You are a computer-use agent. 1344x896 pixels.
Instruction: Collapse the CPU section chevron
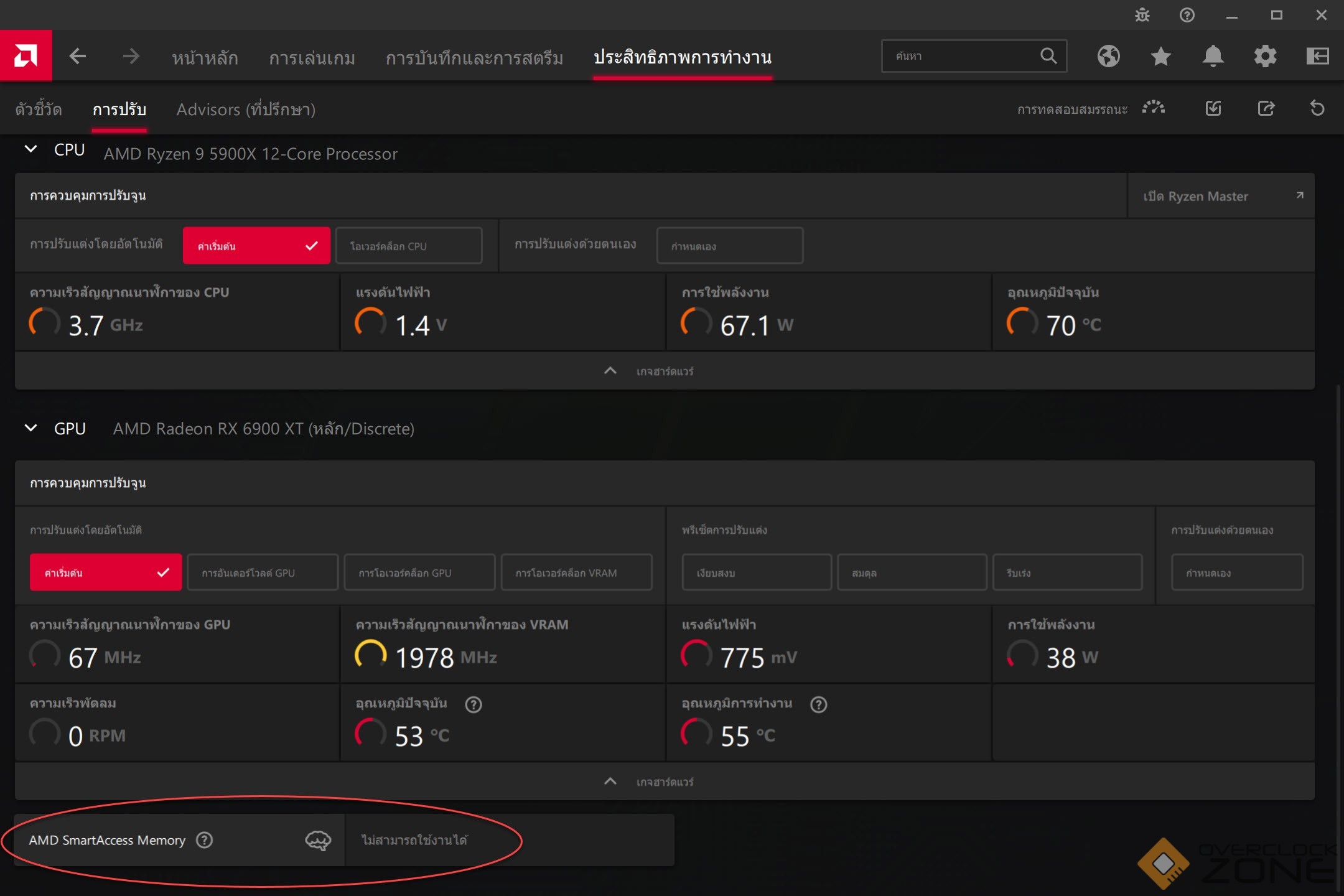click(30, 149)
